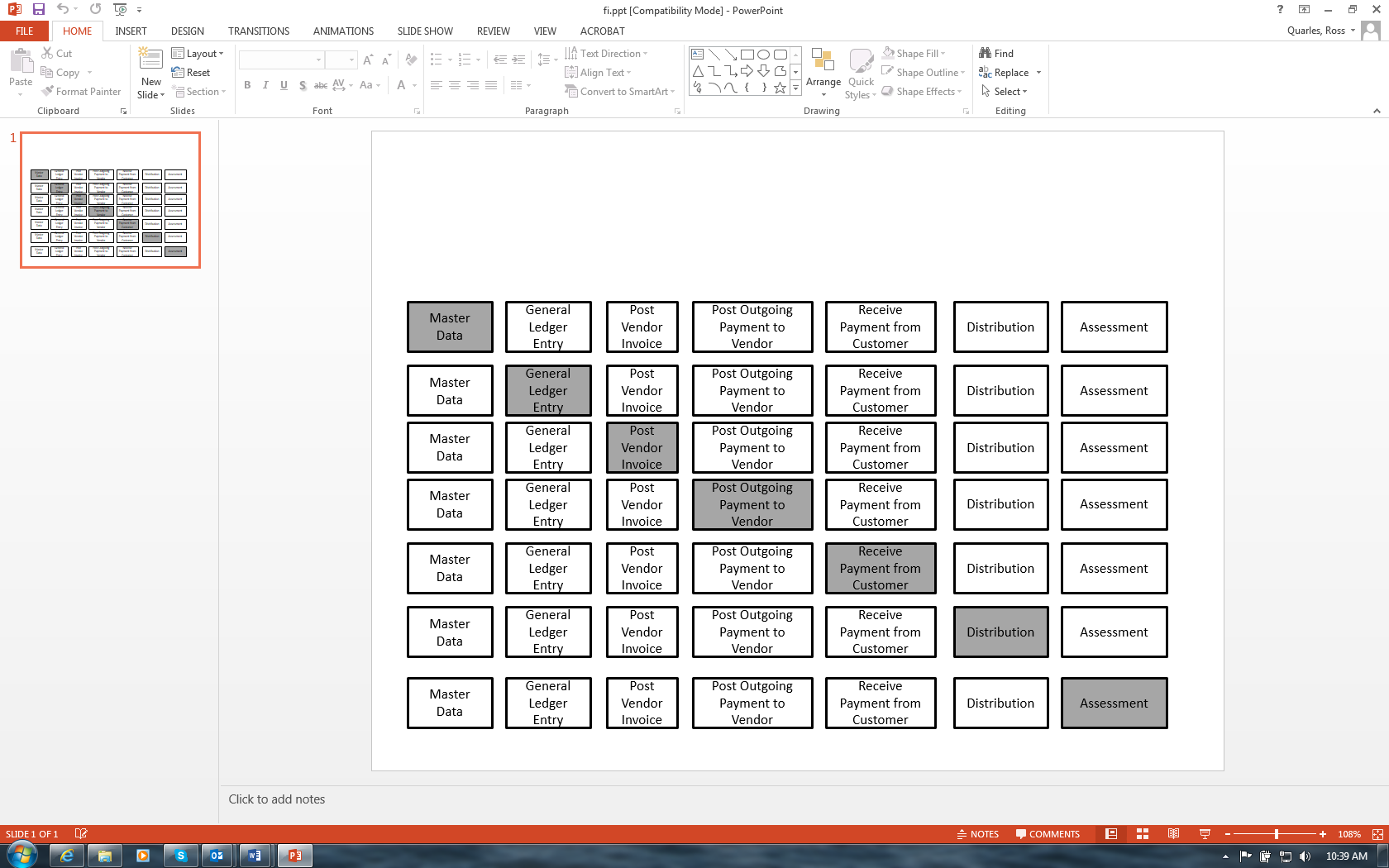Click the Paste clipboard icon
The image size is (1389, 868).
tap(21, 60)
